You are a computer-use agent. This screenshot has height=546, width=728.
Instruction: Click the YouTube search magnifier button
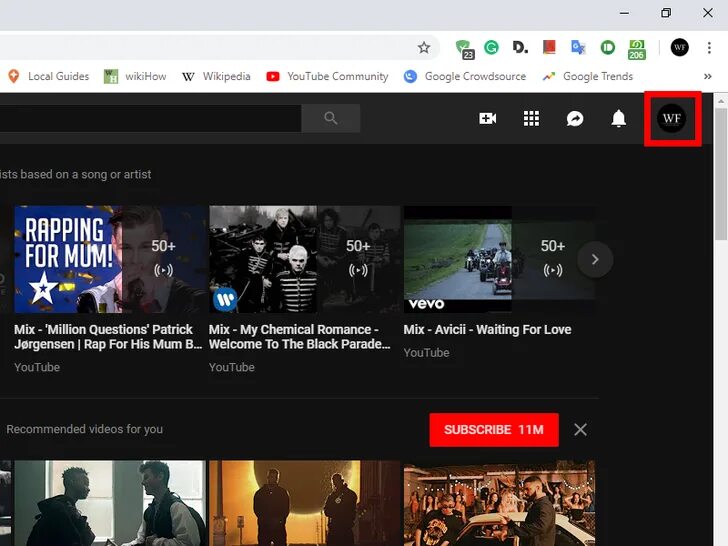331,118
